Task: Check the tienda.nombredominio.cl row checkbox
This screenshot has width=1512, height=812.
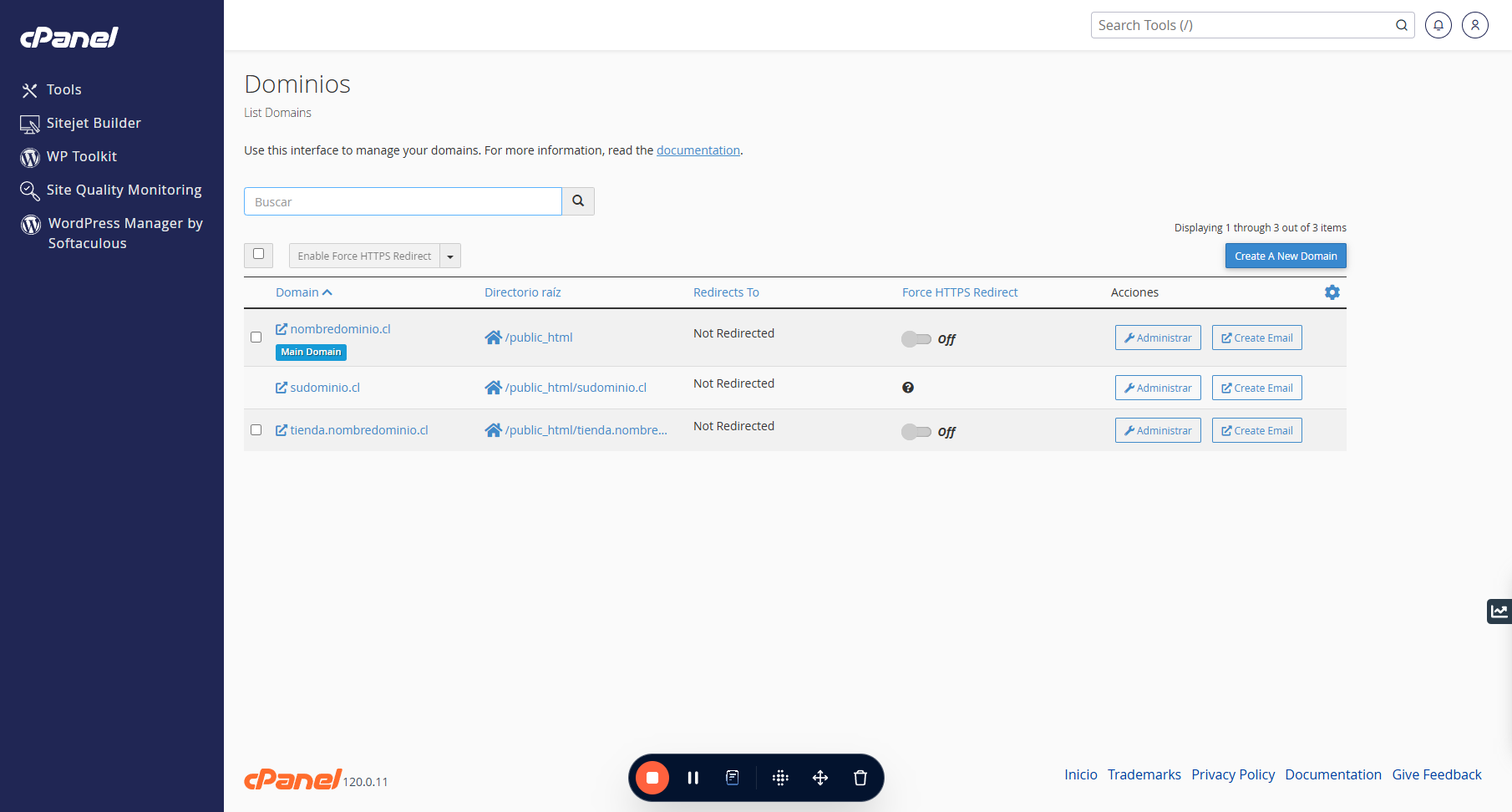Action: pos(256,430)
